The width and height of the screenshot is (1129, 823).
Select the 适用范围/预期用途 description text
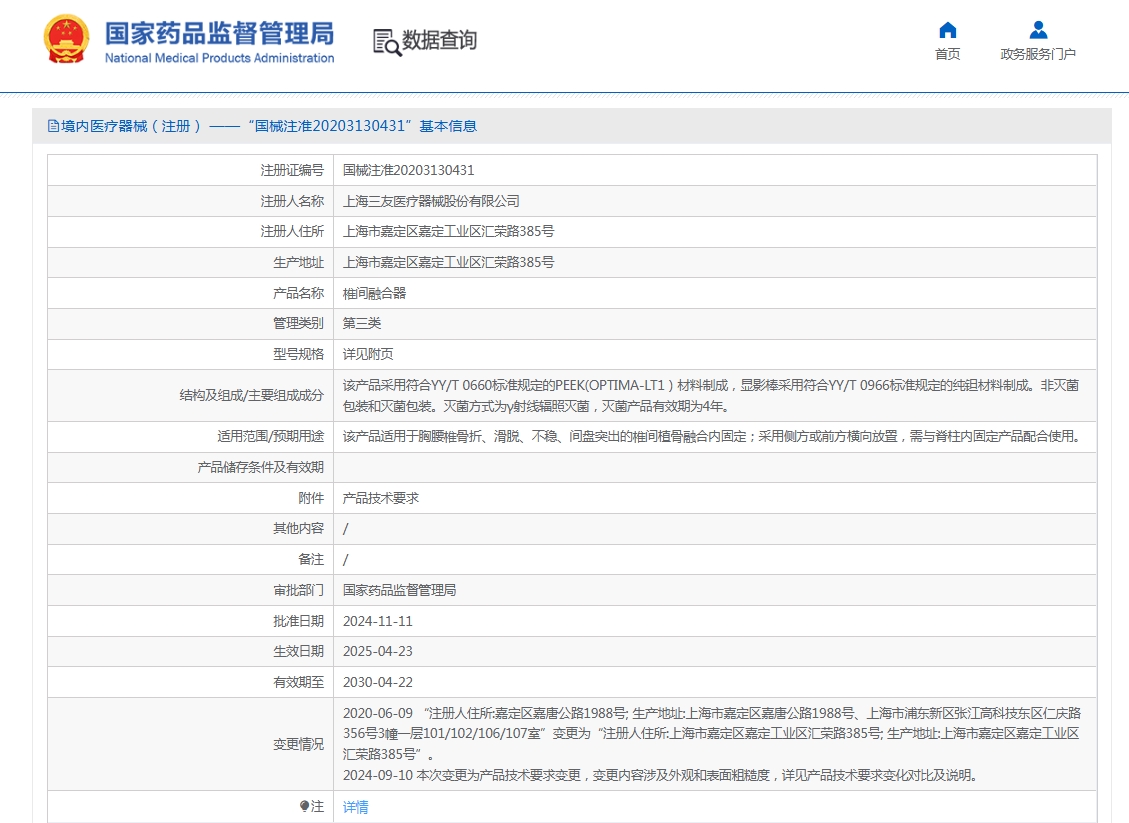click(x=711, y=437)
